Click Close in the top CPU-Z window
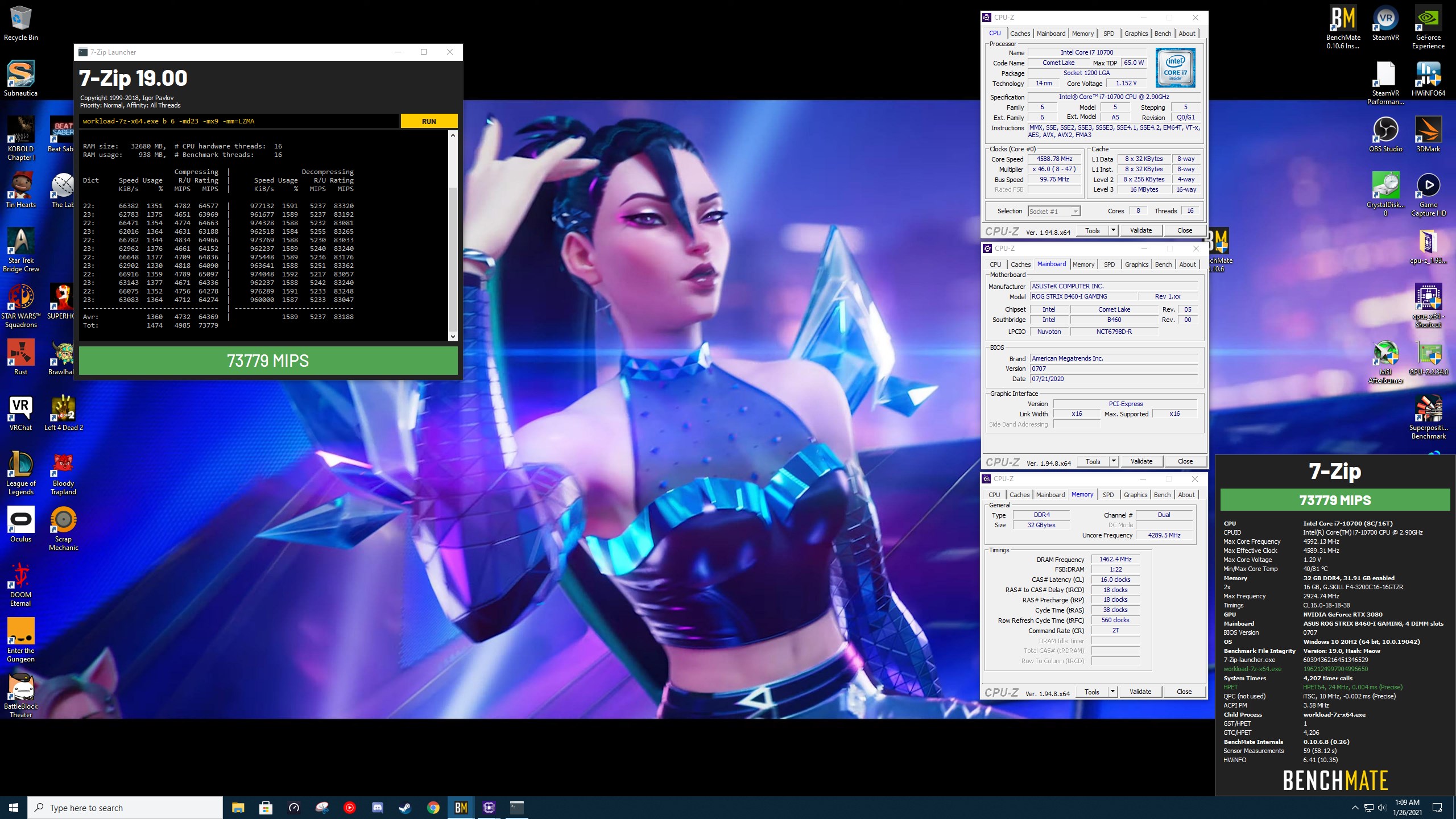The height and width of the screenshot is (819, 1456). click(x=1184, y=230)
